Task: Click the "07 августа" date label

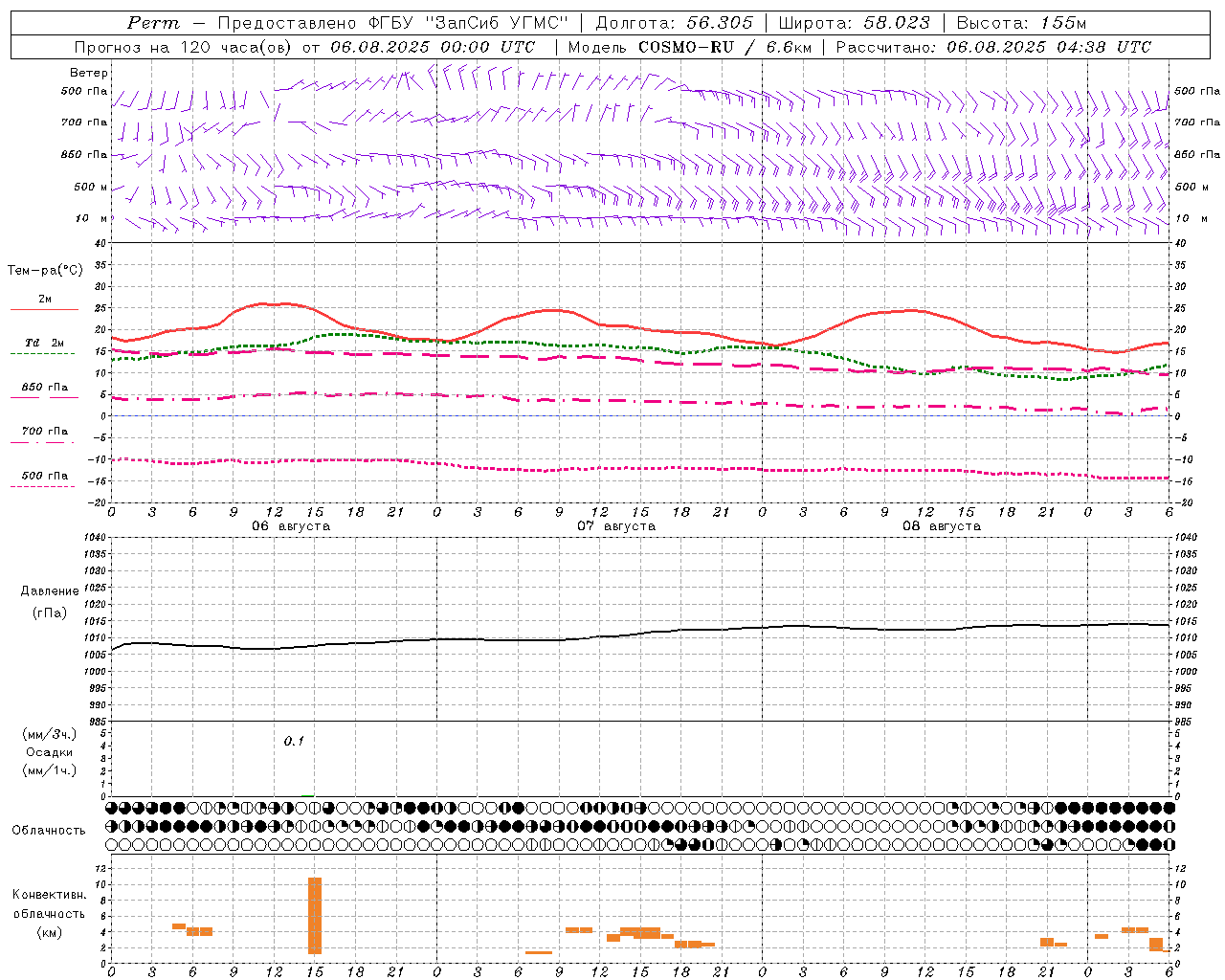Action: point(616,526)
